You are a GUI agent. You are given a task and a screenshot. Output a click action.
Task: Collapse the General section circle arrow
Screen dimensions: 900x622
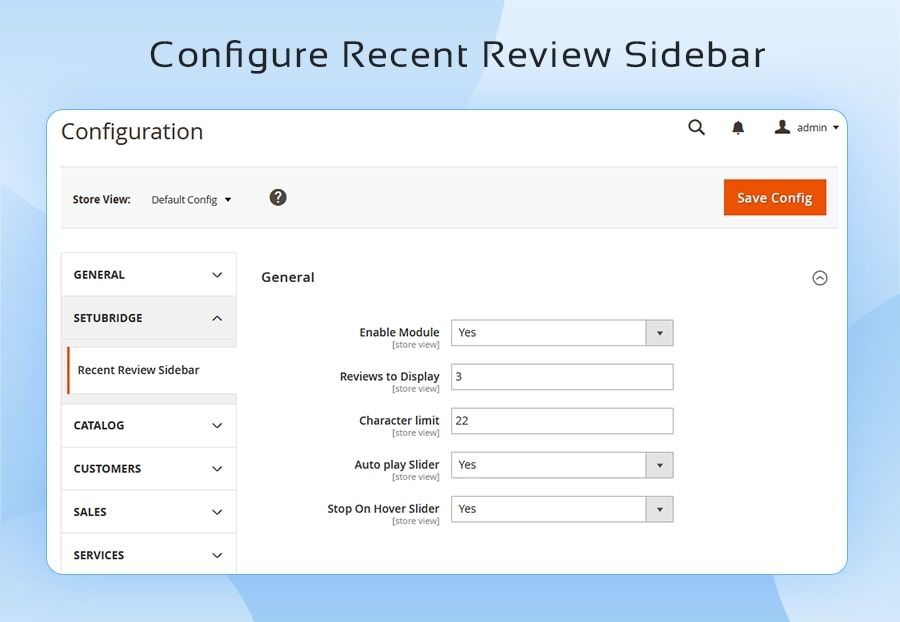819,278
